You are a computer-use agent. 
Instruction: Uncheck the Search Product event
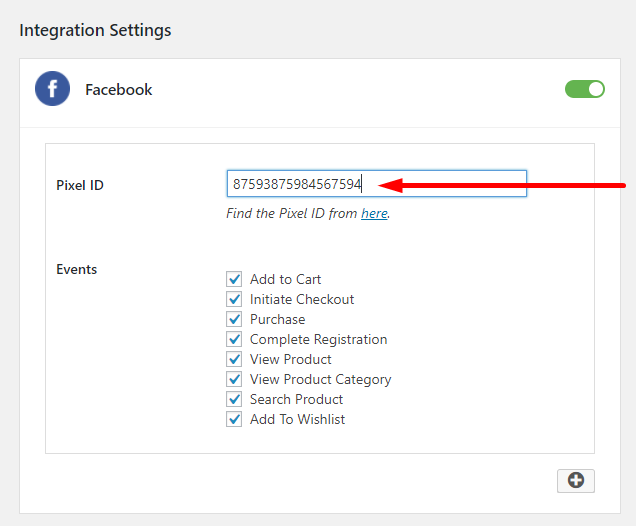tap(234, 399)
